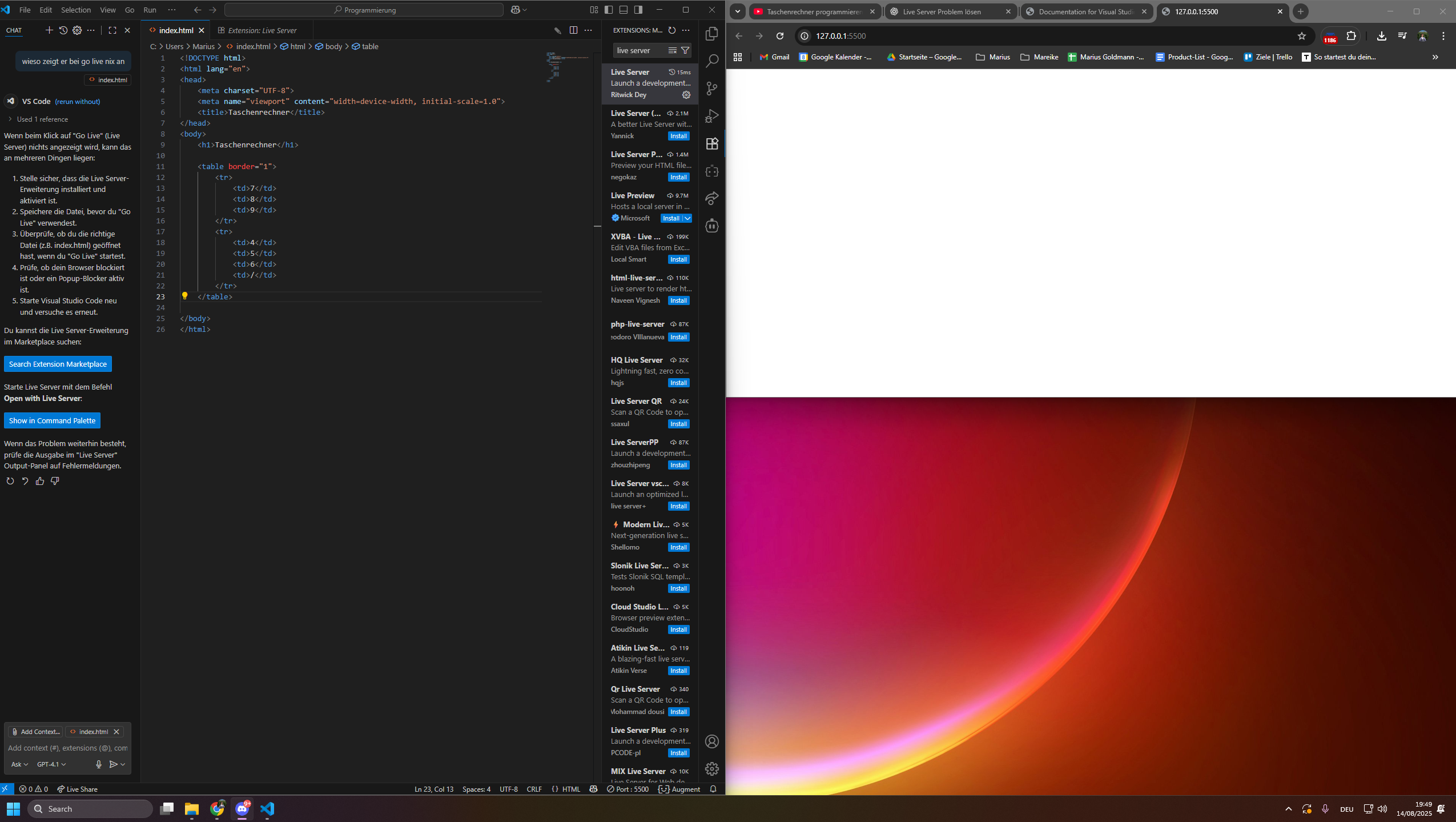This screenshot has height=822, width=1456.
Task: Open Run and Debug view
Action: click(x=711, y=116)
